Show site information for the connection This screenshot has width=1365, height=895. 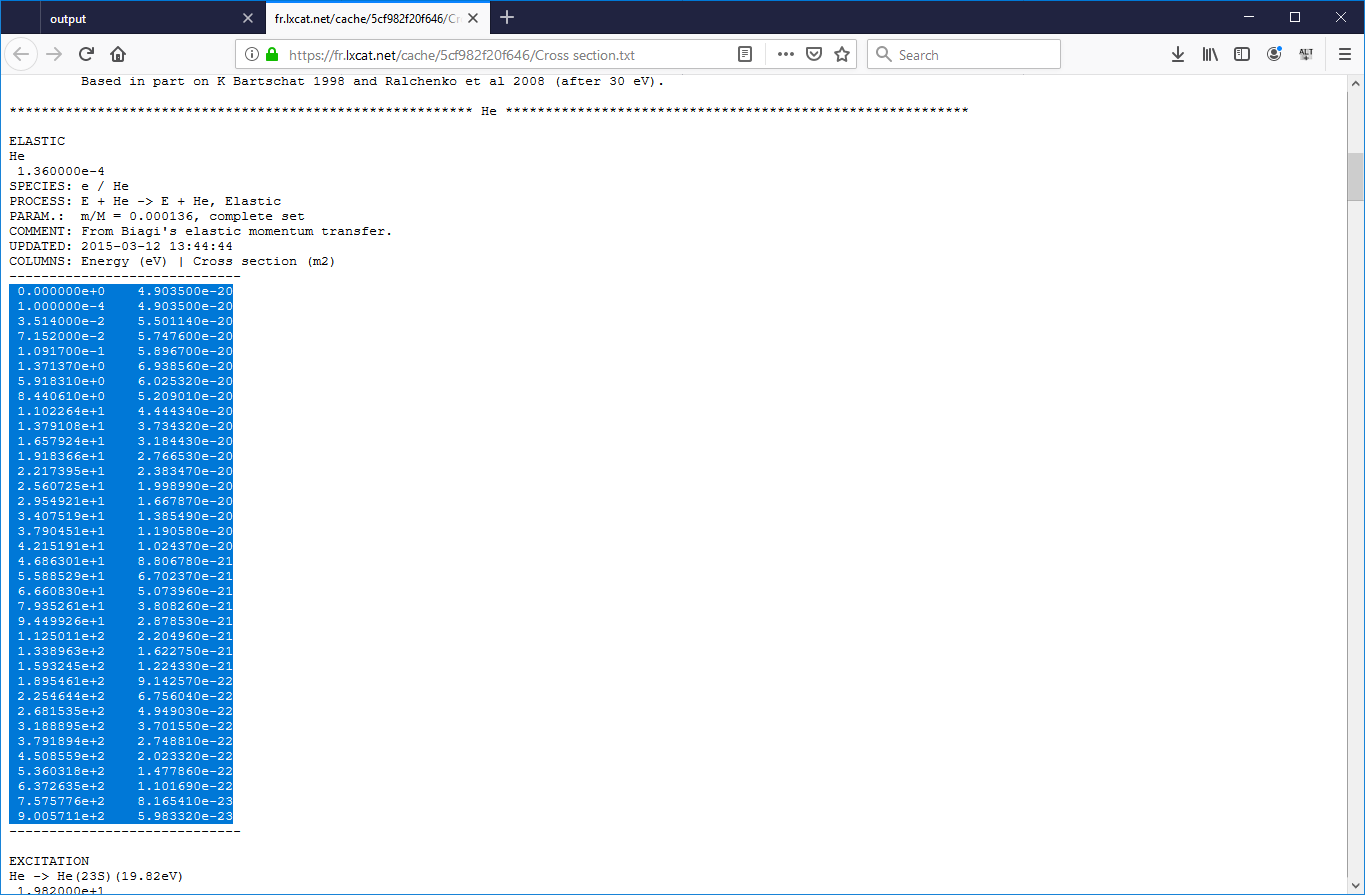(x=251, y=55)
